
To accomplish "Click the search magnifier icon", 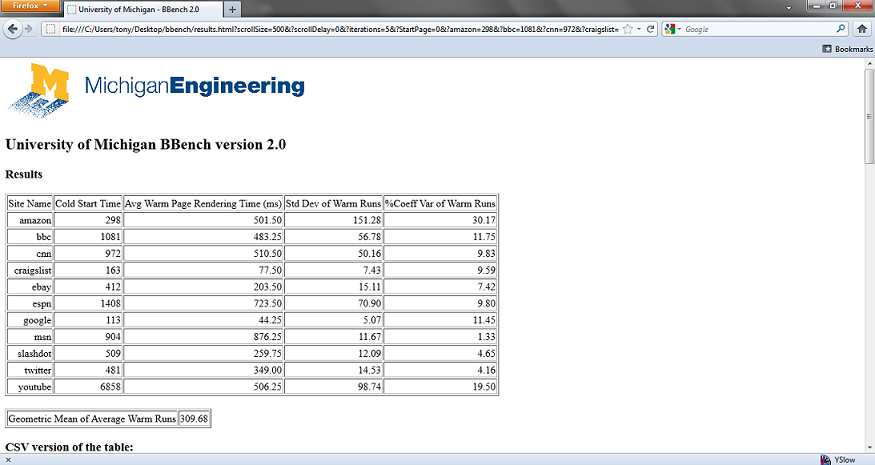I will (x=841, y=29).
